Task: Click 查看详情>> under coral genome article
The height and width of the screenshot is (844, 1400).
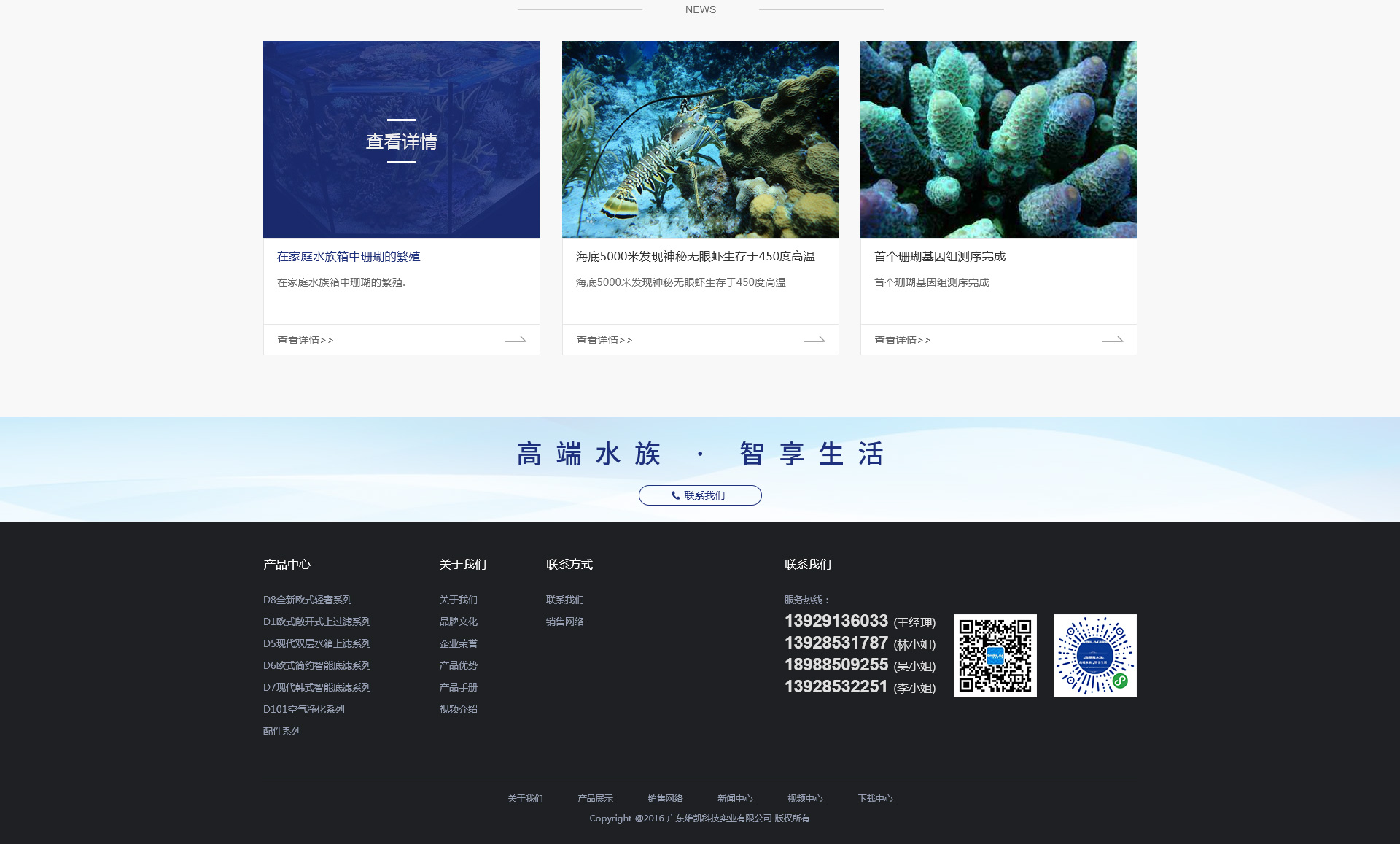Action: 902,340
